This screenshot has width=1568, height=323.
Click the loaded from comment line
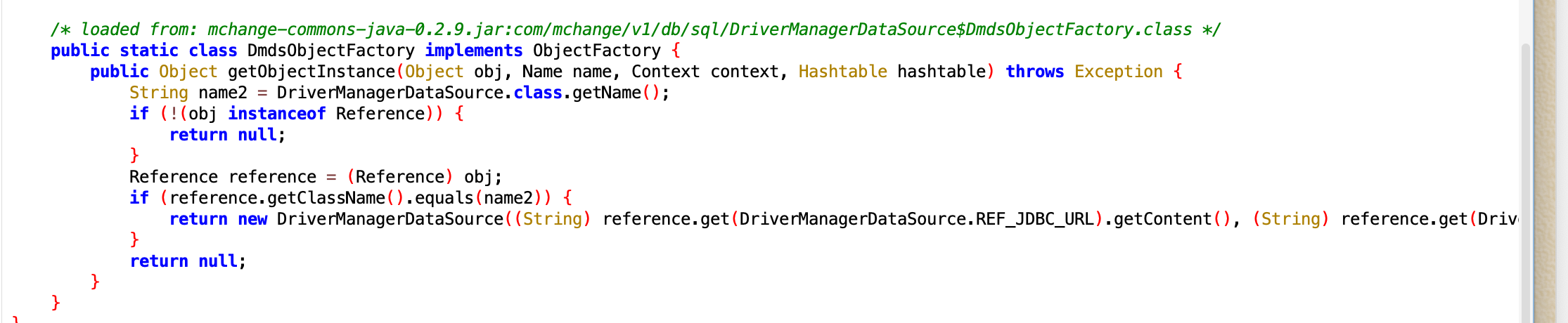pos(636,29)
